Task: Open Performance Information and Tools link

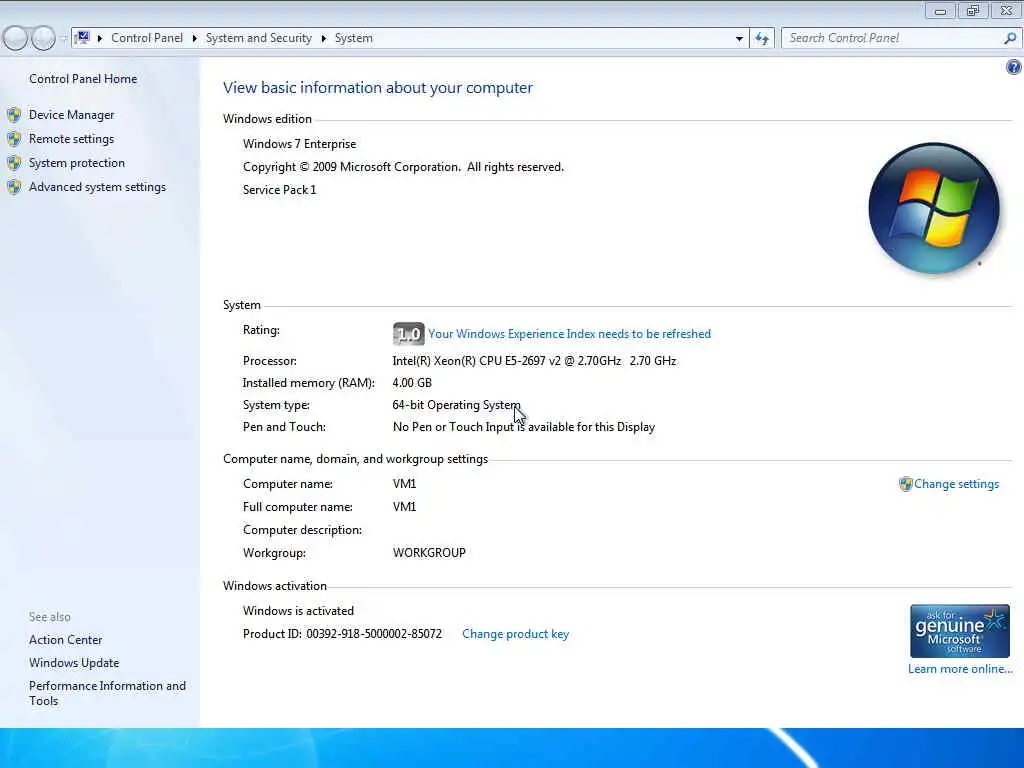Action: (107, 693)
